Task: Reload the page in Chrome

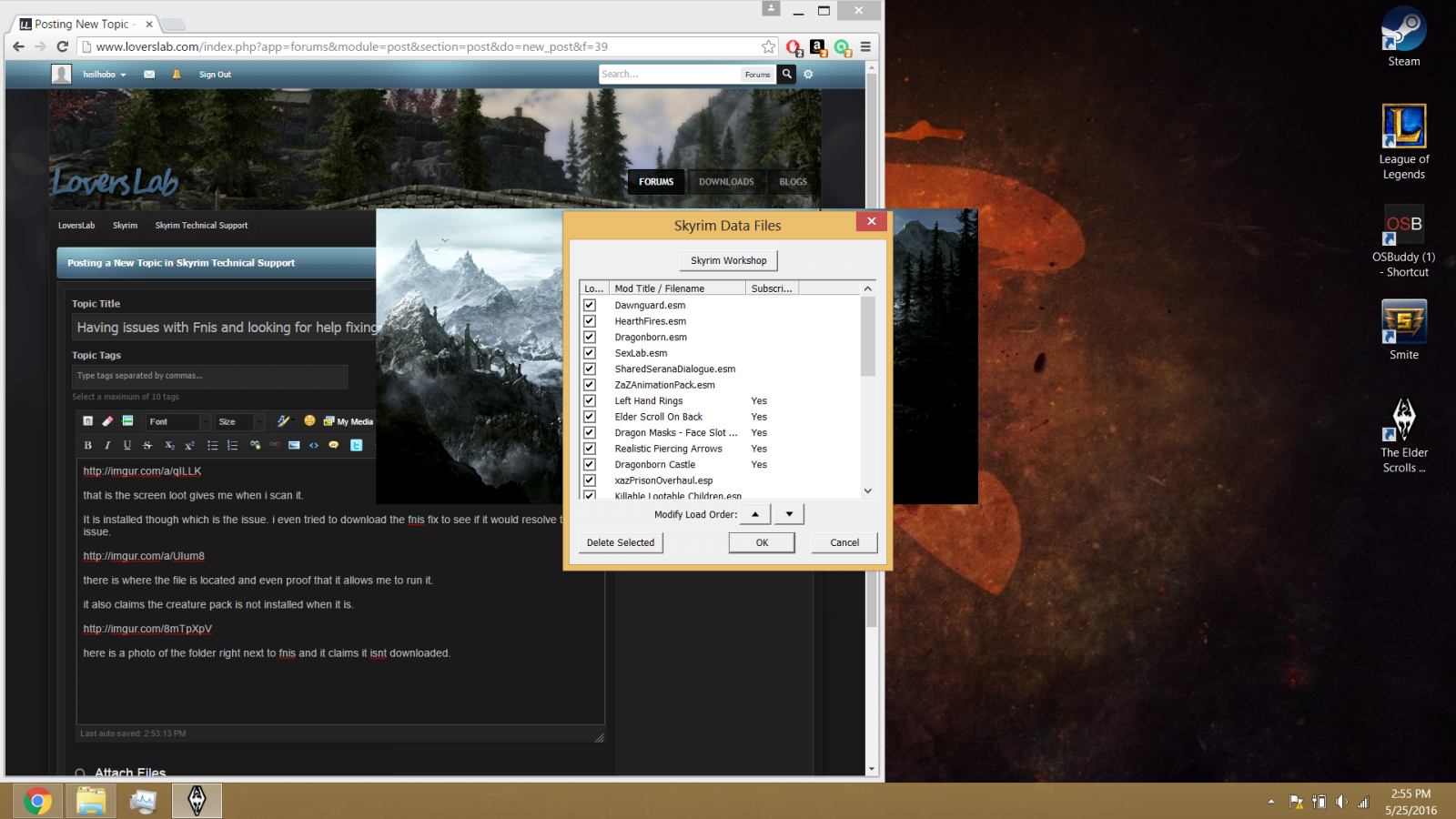Action: coord(63,46)
